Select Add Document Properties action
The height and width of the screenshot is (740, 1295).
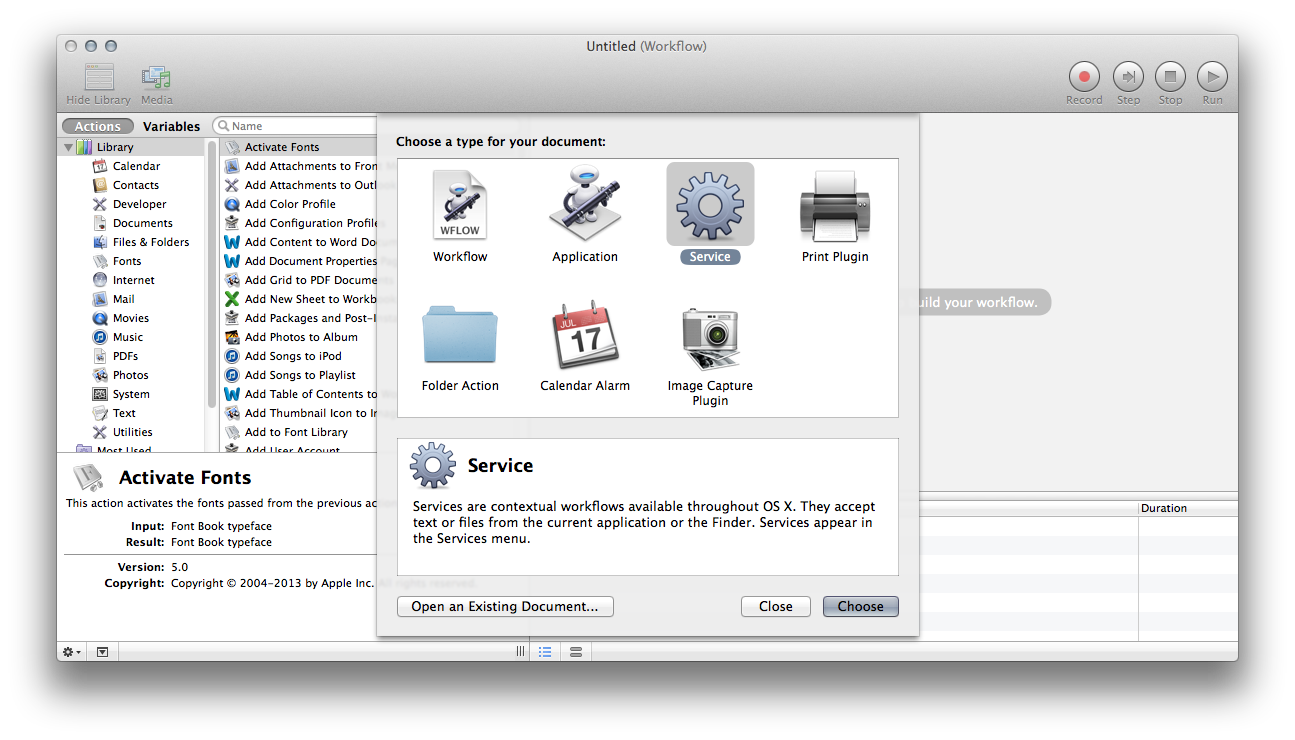point(299,261)
